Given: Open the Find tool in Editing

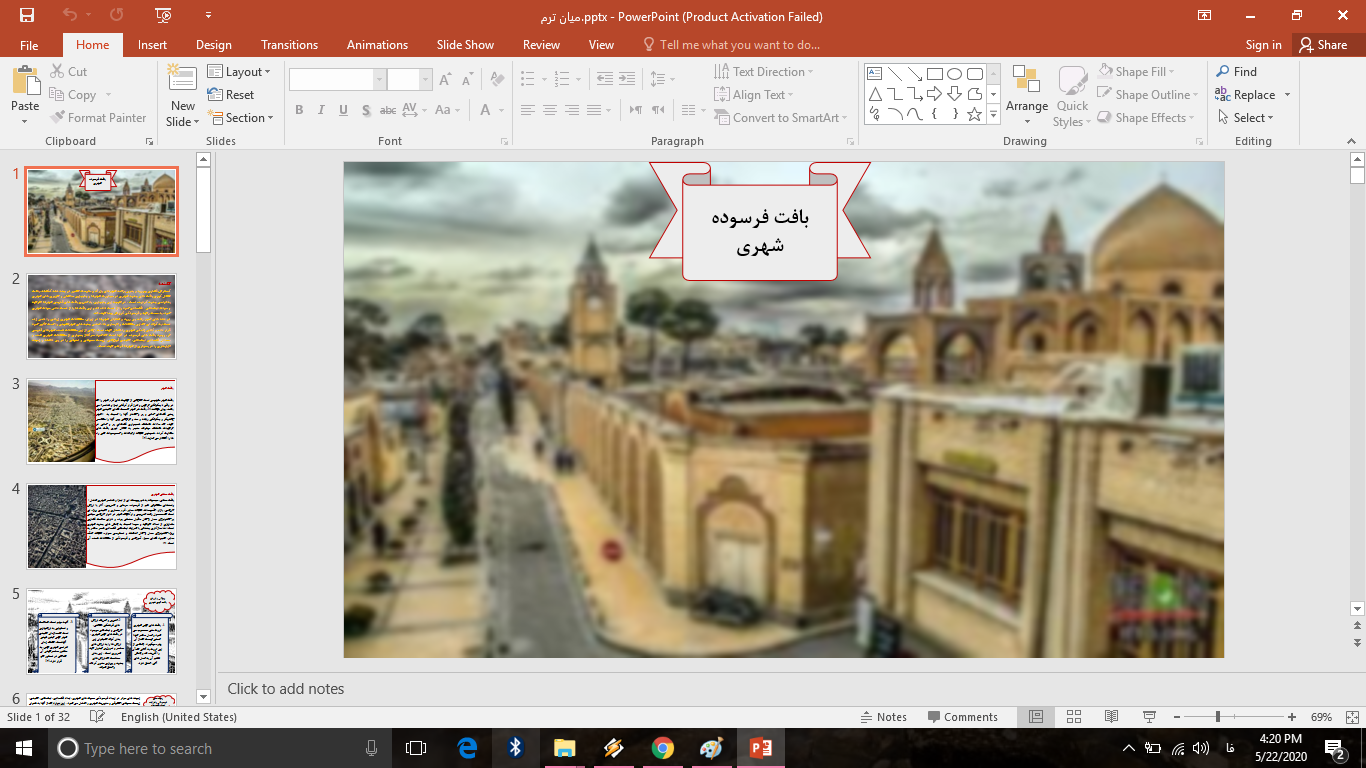Looking at the screenshot, I should pos(1236,72).
